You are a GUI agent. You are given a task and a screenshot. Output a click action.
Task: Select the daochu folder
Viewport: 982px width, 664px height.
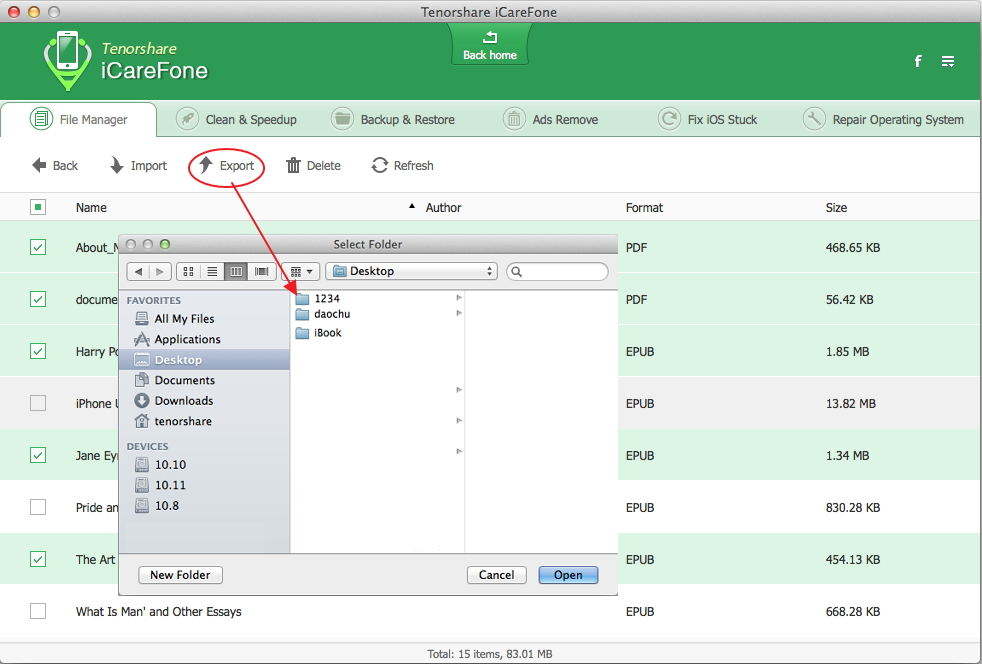323,314
